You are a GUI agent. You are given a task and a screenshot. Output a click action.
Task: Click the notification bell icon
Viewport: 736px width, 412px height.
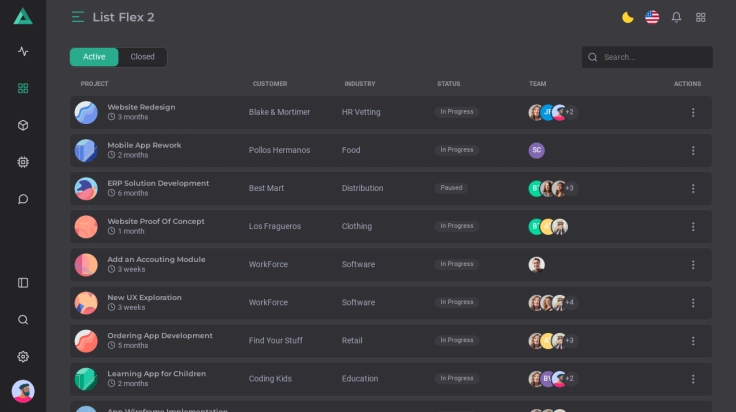676,17
